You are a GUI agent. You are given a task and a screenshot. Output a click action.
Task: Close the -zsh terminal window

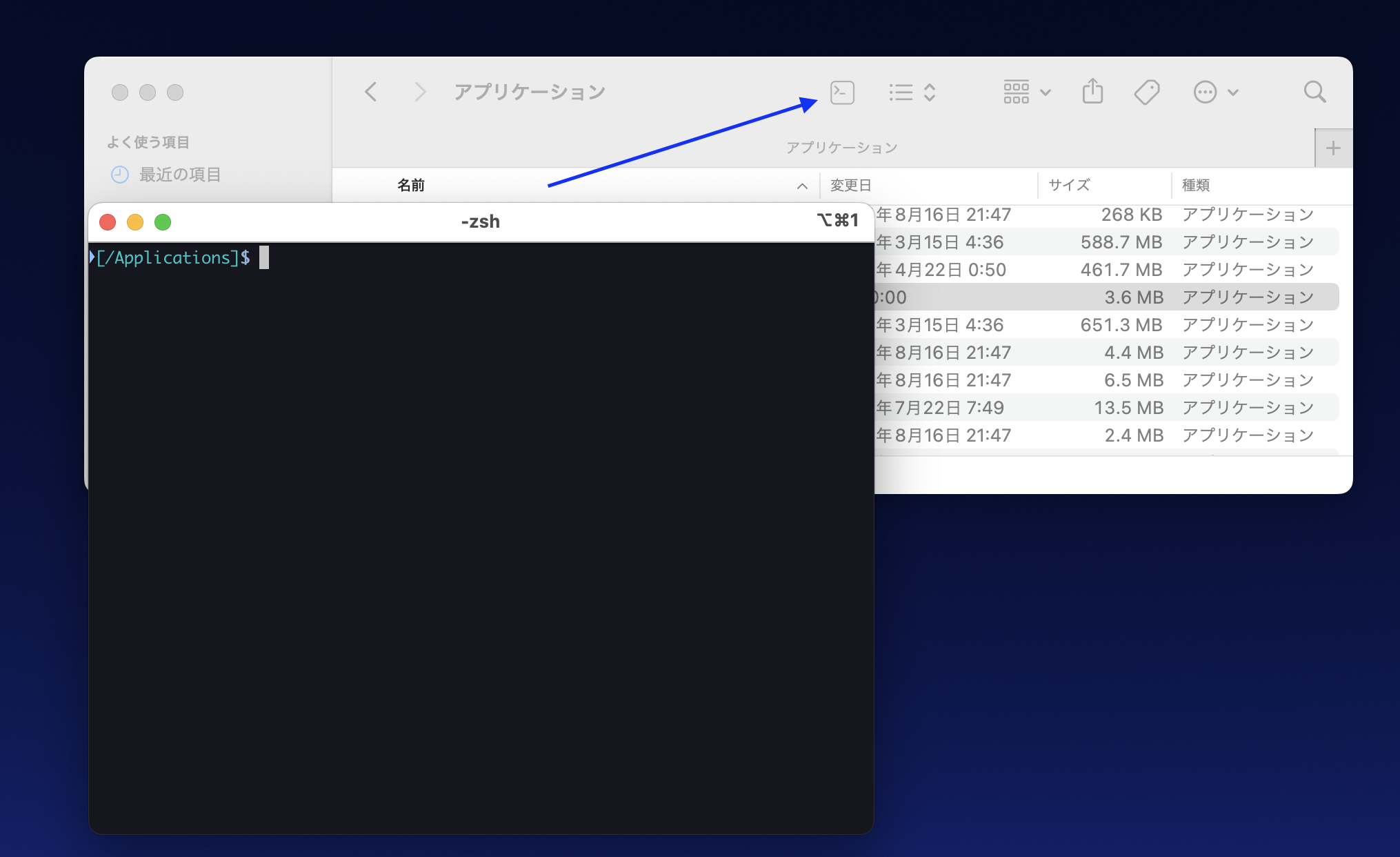click(108, 222)
